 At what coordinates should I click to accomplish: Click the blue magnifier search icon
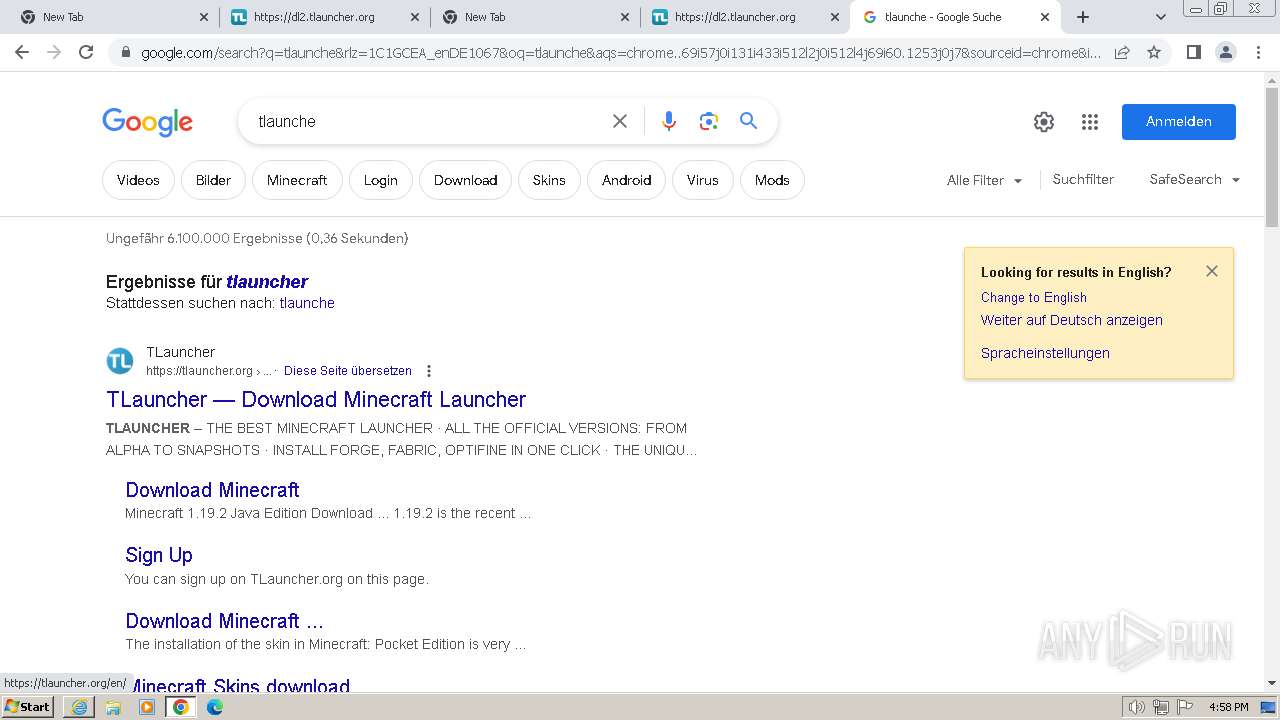tap(748, 121)
